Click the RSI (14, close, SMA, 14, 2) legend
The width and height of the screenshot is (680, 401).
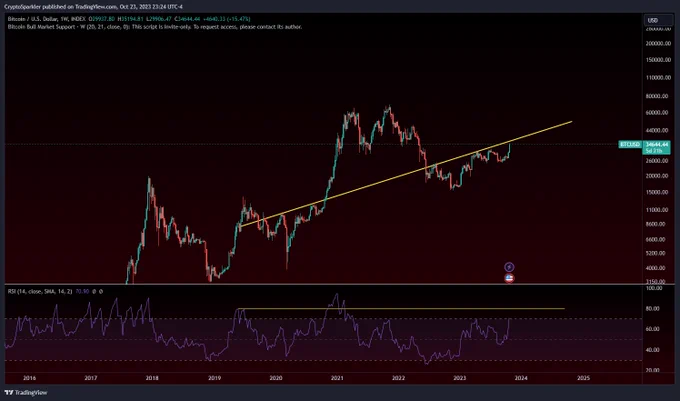[x=40, y=291]
